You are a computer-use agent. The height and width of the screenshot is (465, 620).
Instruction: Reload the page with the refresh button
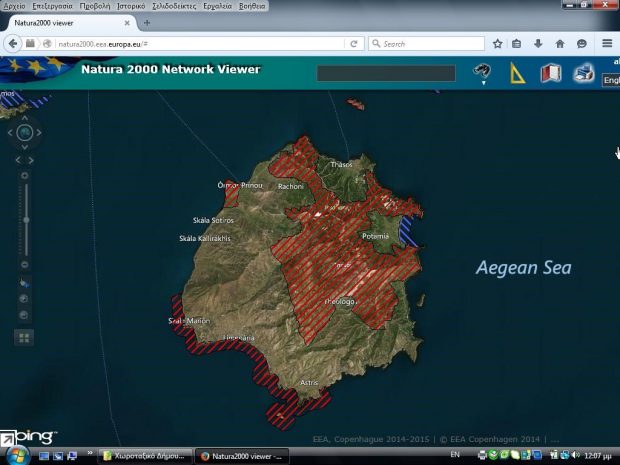[x=354, y=44]
